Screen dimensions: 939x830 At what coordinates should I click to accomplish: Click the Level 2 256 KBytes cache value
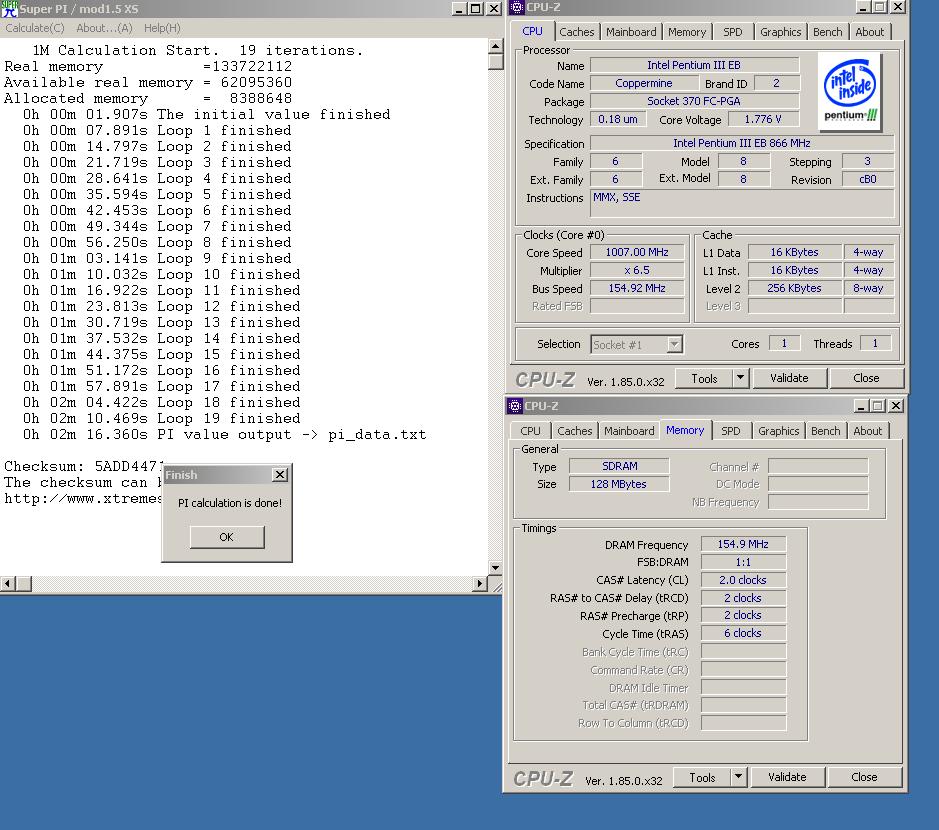coord(794,289)
